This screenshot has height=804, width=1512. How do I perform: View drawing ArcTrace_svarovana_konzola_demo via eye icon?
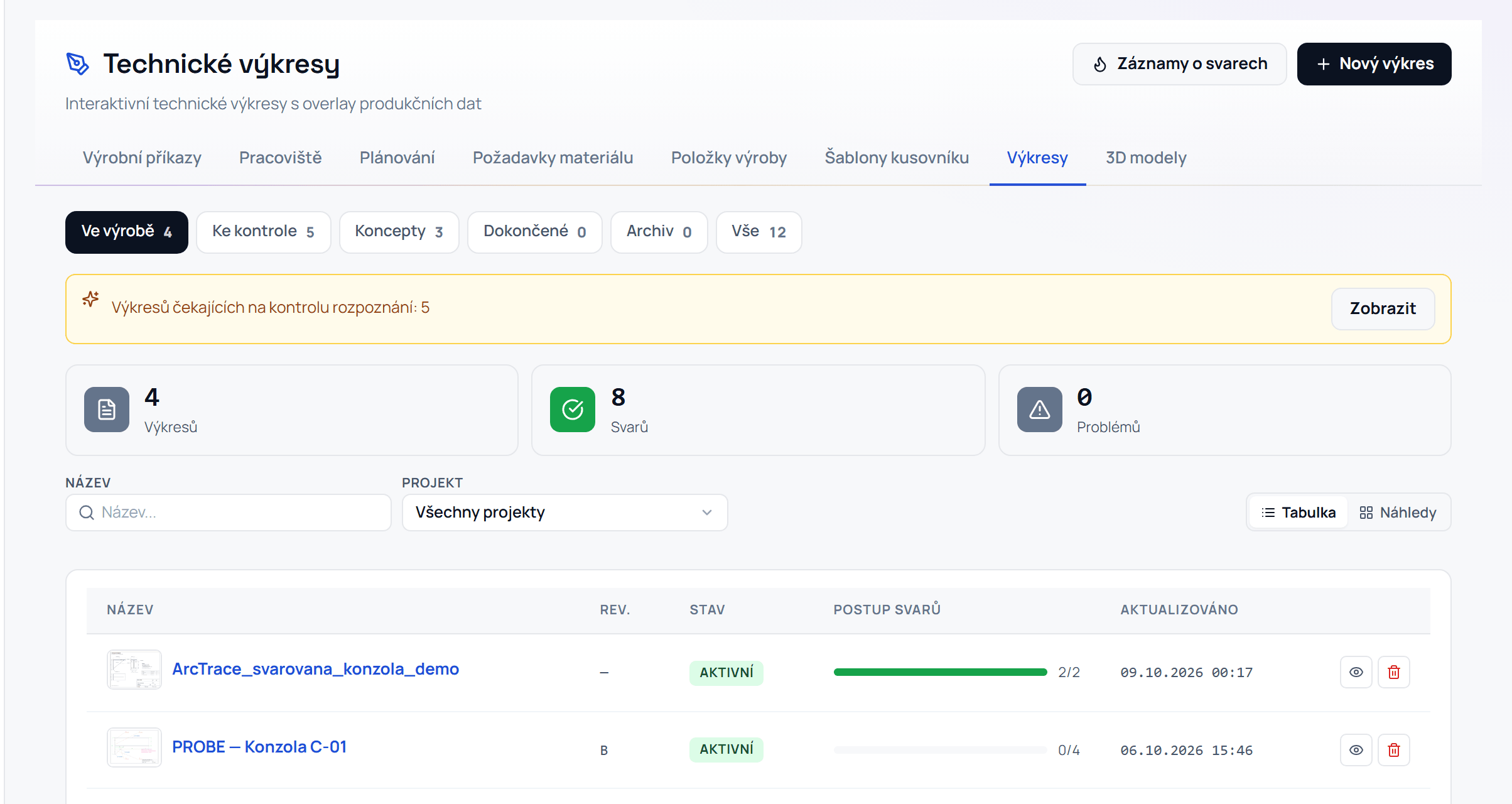click(x=1356, y=672)
